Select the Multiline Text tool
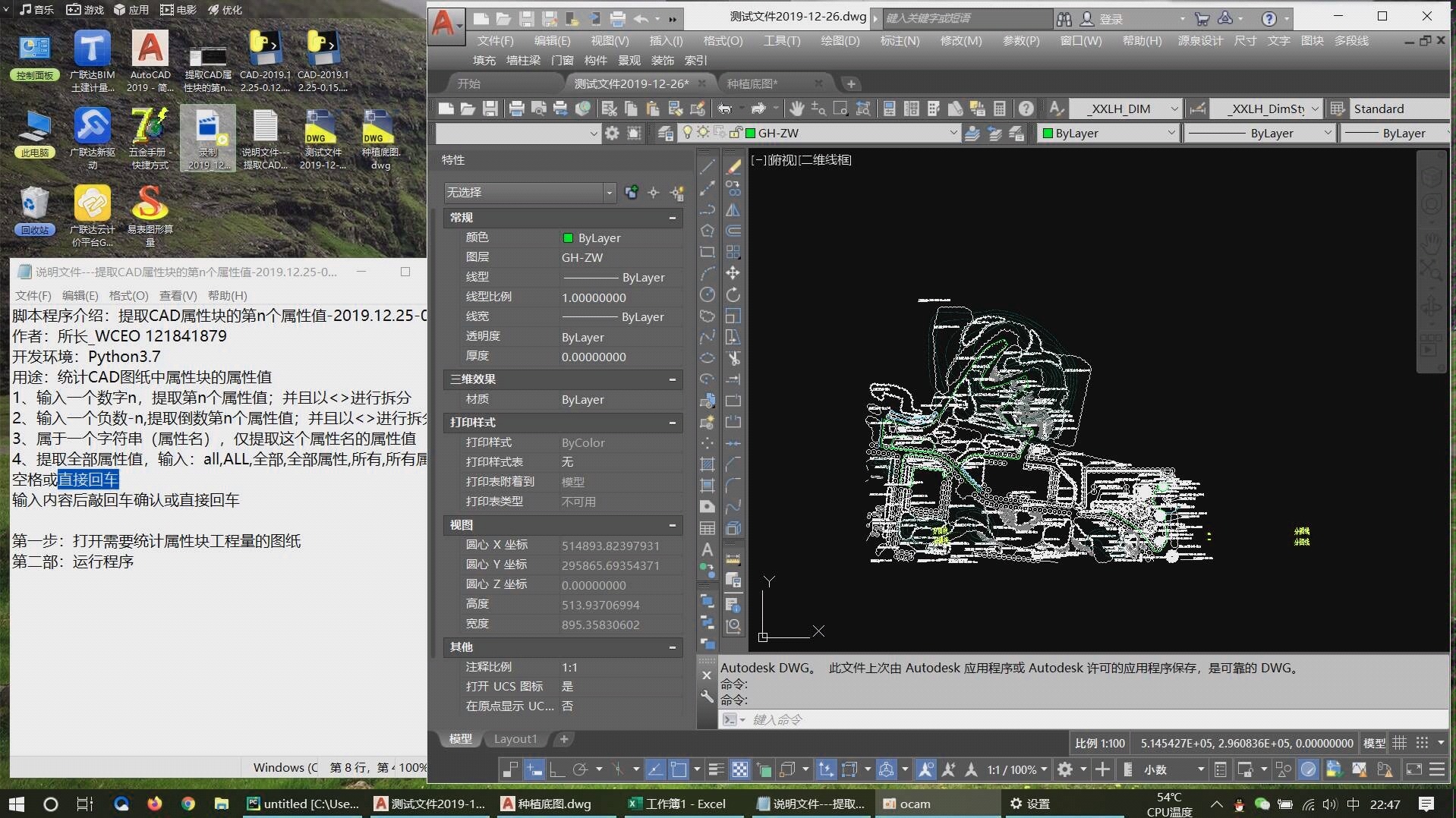Screen dimensions: 1456x818 (707, 549)
